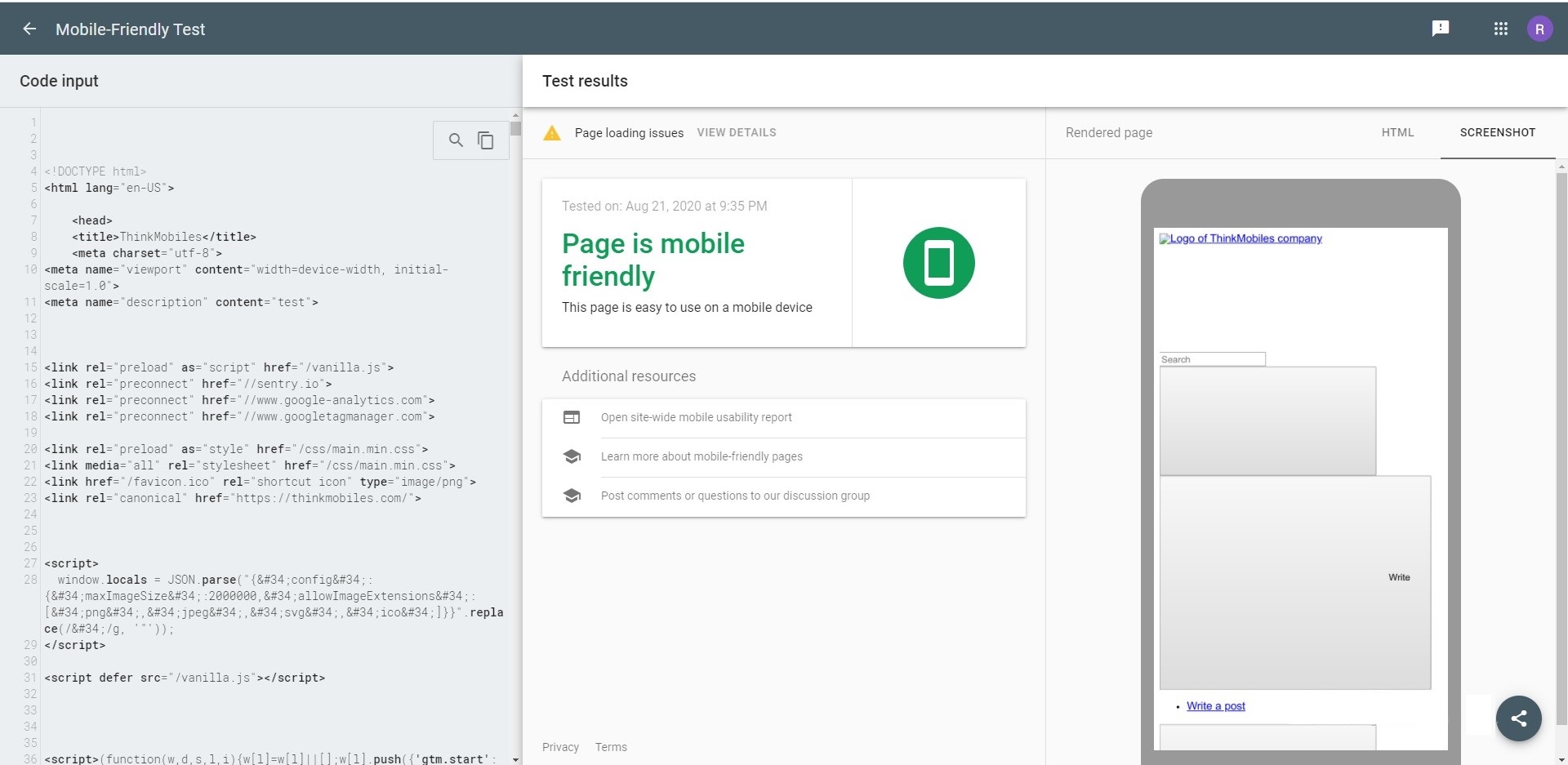Click the script defer vanilla.js line
1568x765 pixels.
[185, 678]
